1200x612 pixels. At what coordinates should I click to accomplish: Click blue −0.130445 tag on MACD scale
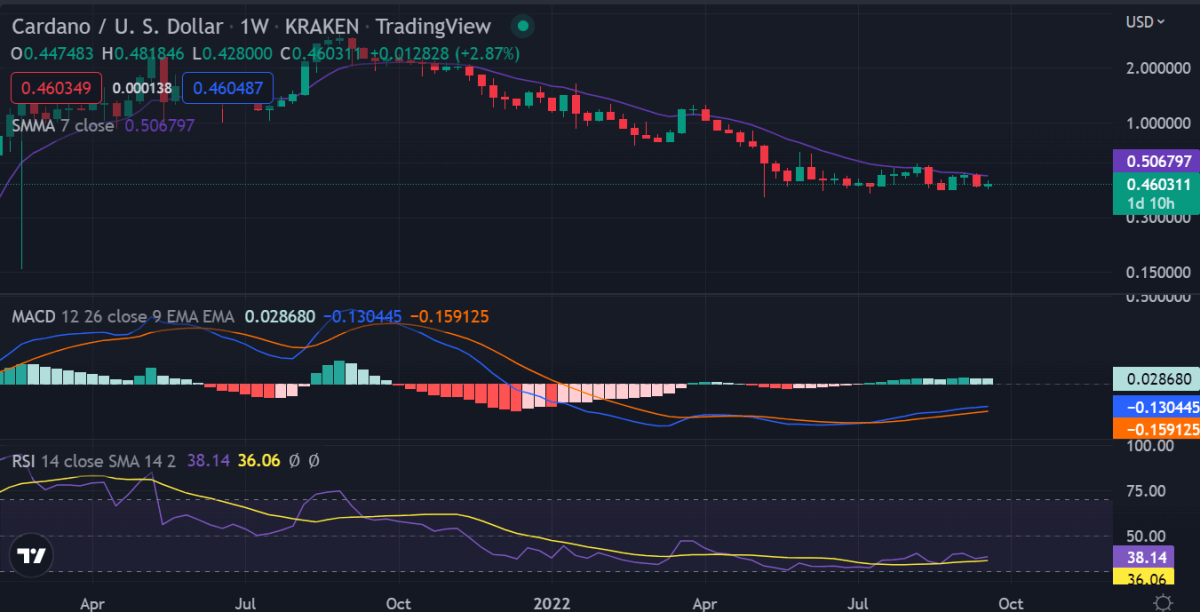(x=1156, y=406)
